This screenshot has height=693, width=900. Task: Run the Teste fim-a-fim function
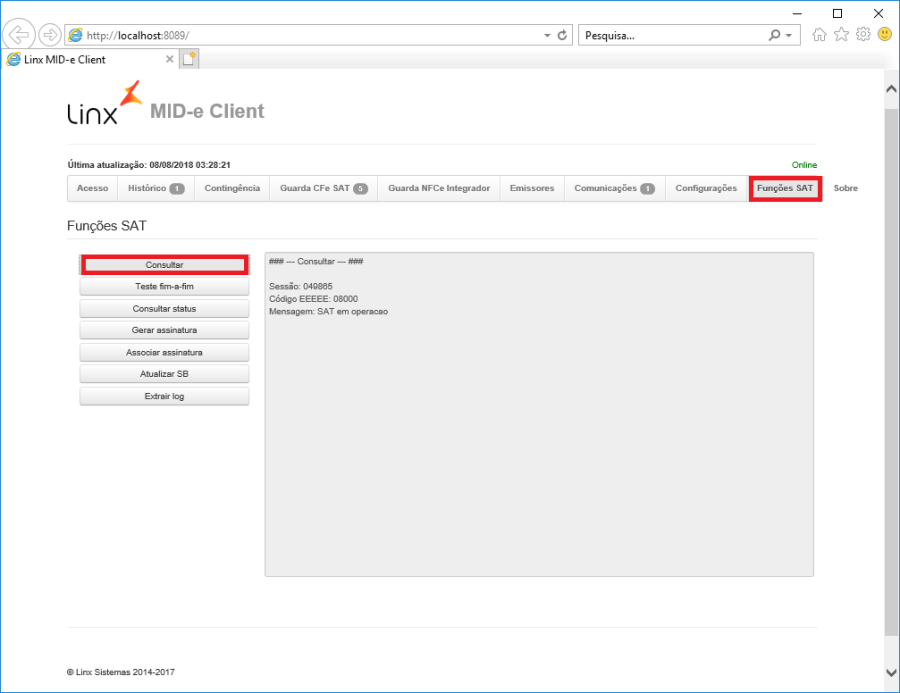(164, 287)
